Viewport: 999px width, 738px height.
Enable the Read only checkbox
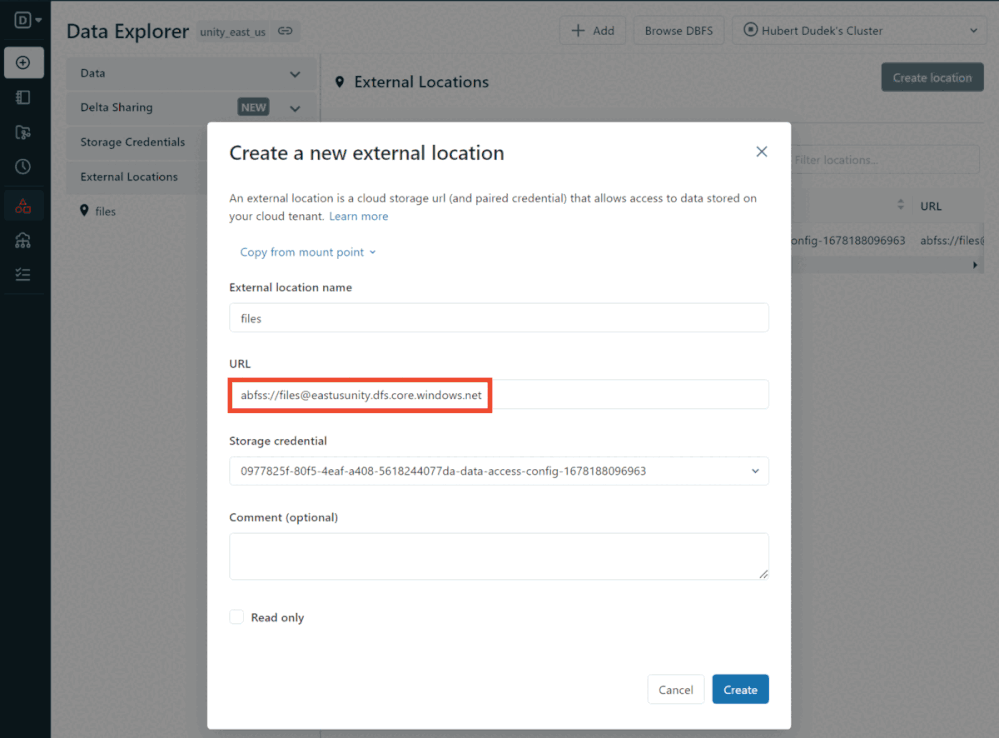click(x=237, y=617)
